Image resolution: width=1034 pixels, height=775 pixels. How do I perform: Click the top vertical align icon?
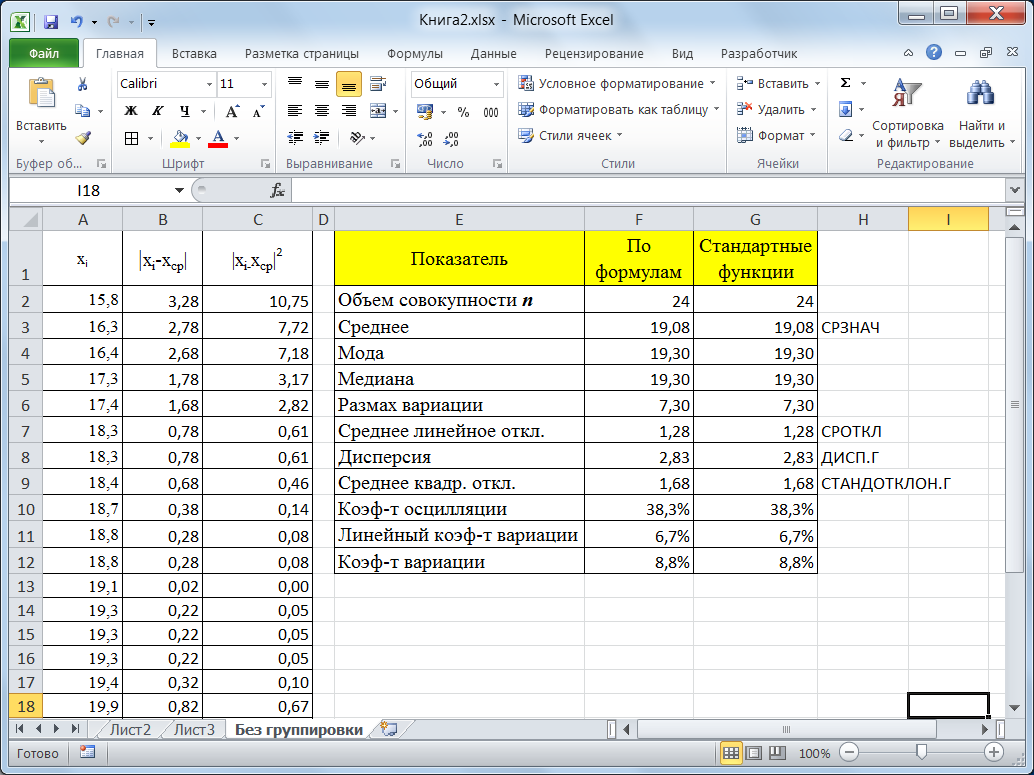[x=295, y=84]
